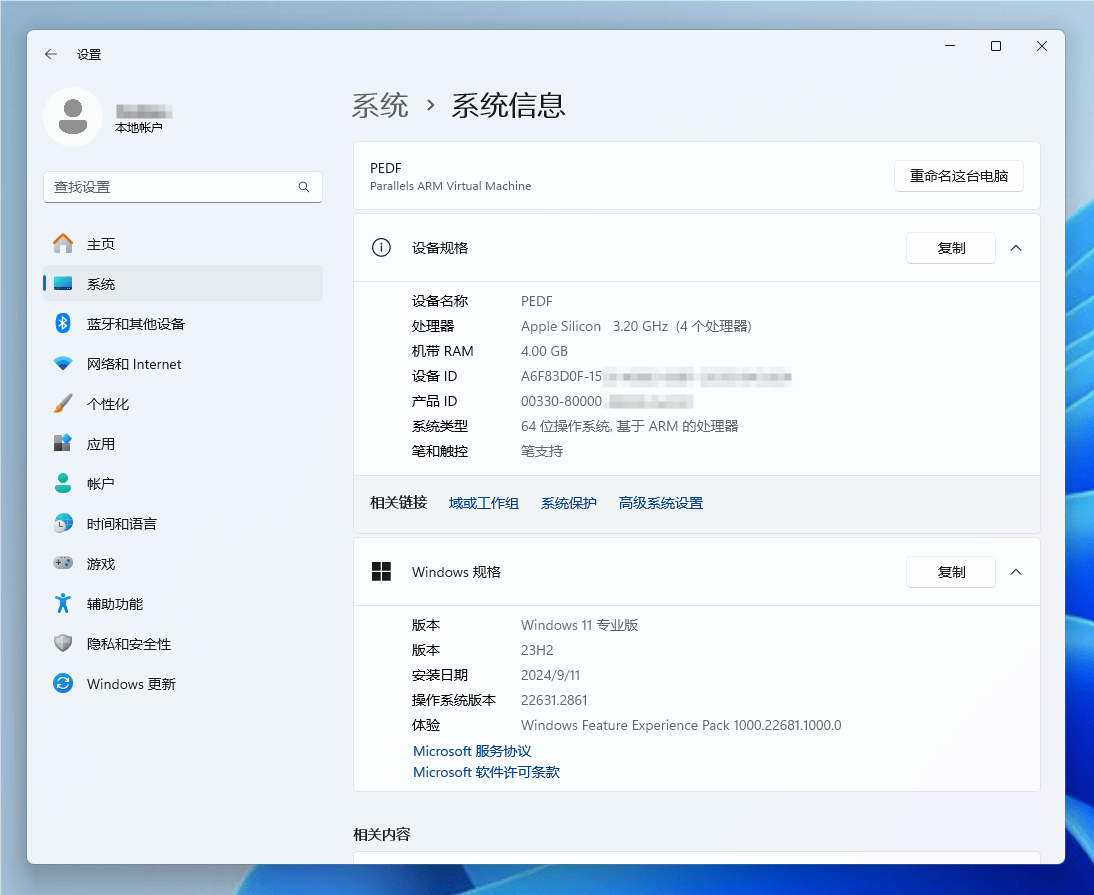Open the Windows 更新 sync icon
Screen dimensions: 1094x895
(63, 684)
